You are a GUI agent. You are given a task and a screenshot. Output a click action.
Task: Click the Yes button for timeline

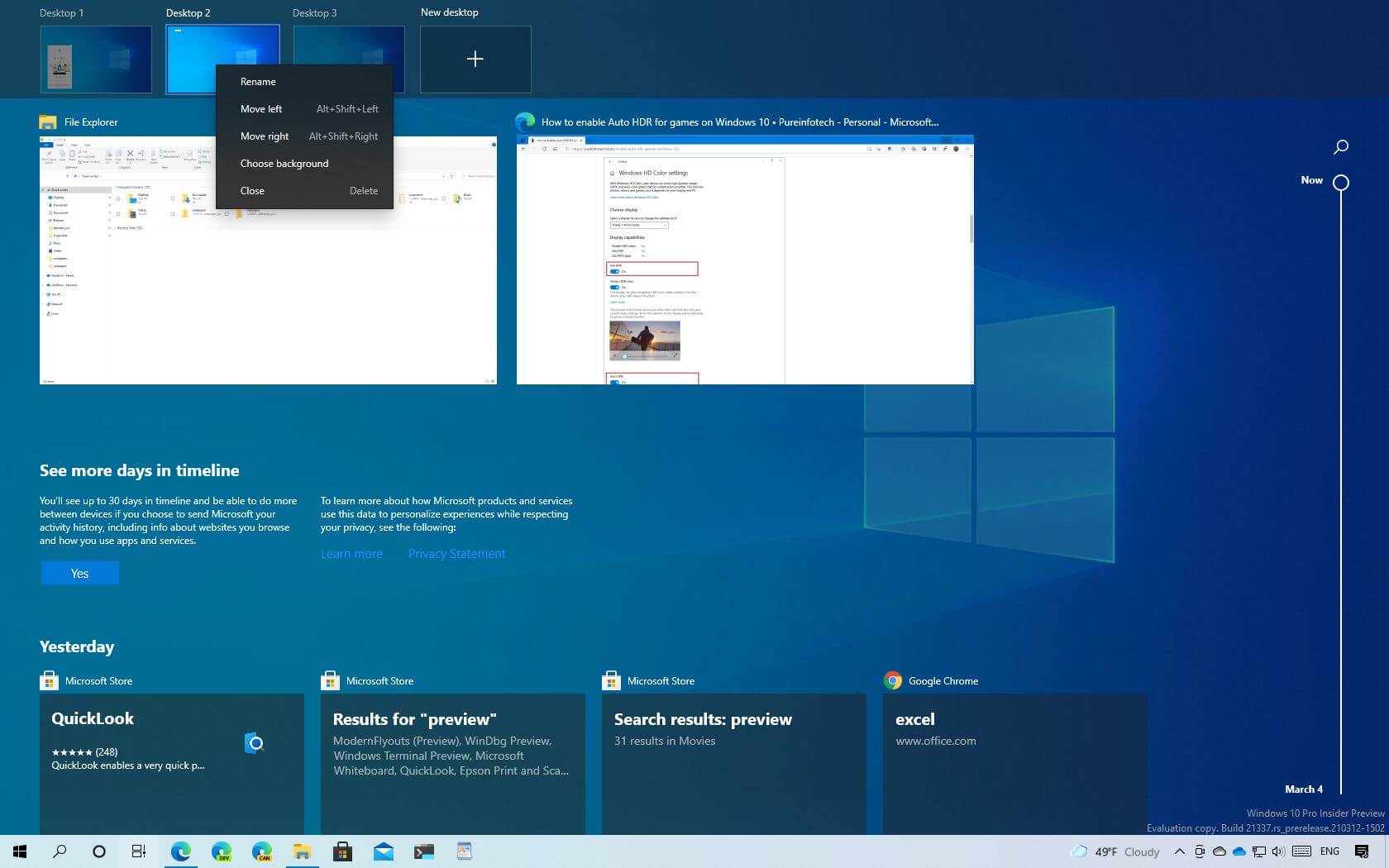[79, 573]
